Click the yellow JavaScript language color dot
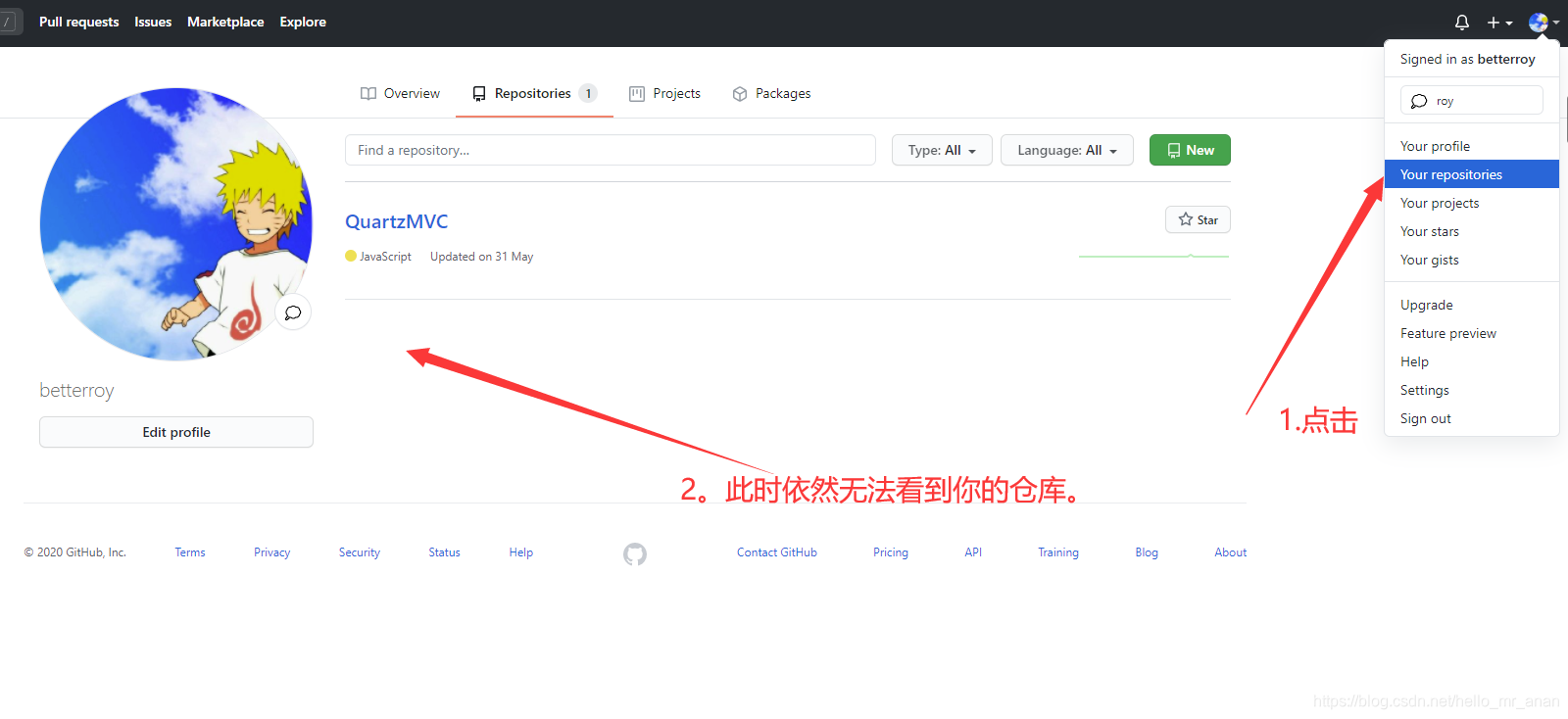The height and width of the screenshot is (719, 1568). [x=351, y=256]
